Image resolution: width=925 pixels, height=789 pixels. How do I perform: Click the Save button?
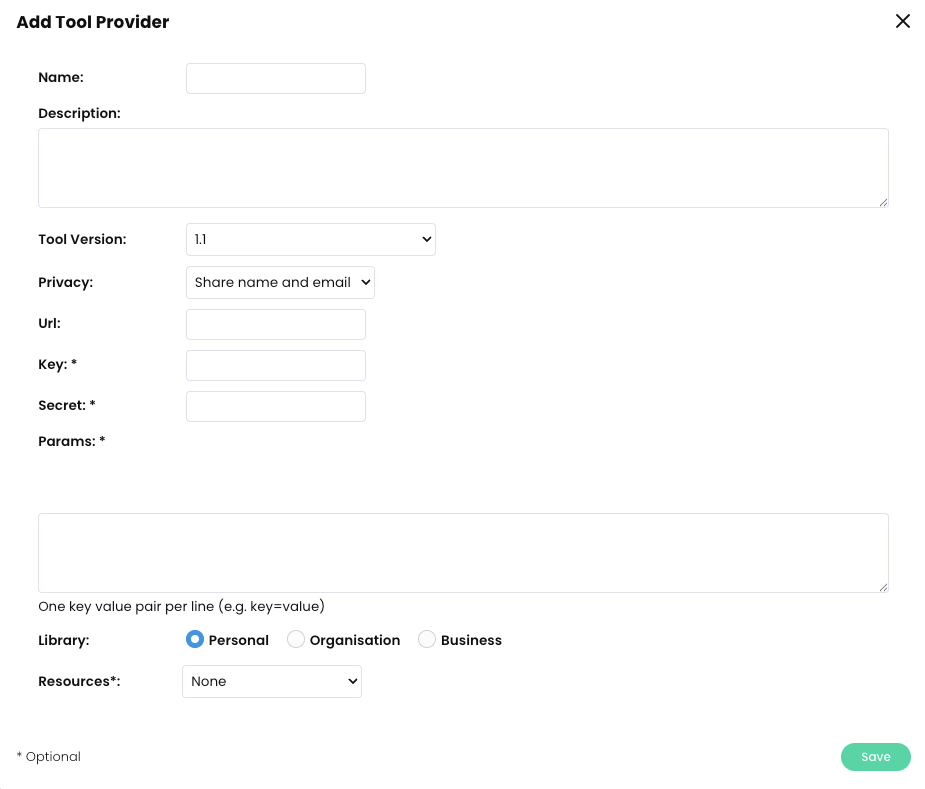875,756
